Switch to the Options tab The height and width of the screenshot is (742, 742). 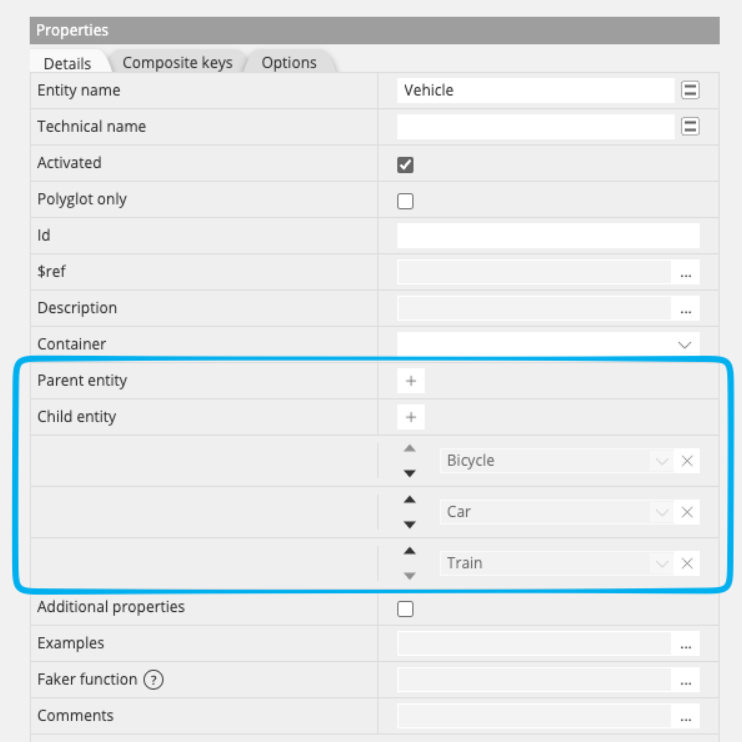point(289,62)
